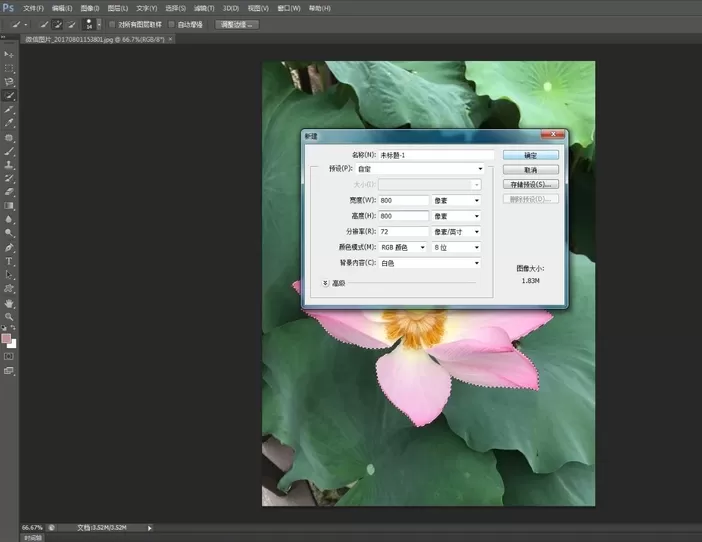Open the 背景内容 dropdown showing 白色

tap(430, 263)
